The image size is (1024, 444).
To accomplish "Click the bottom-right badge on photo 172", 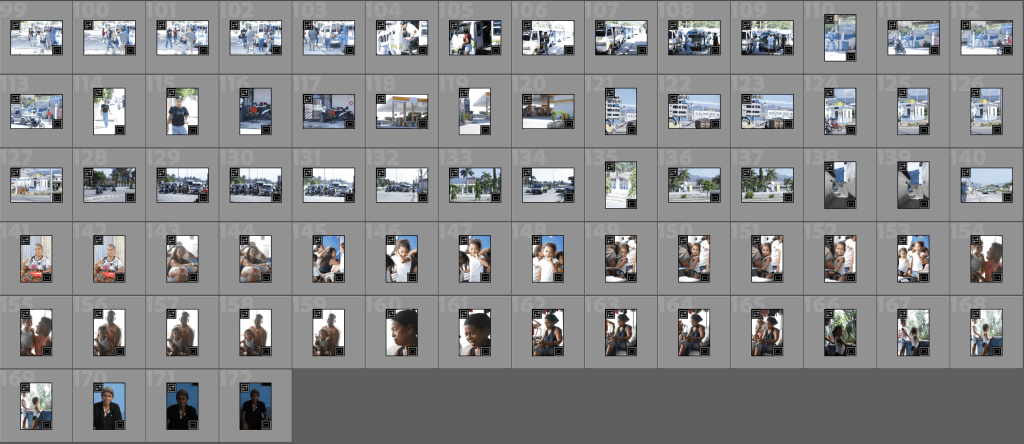I will click(265, 424).
